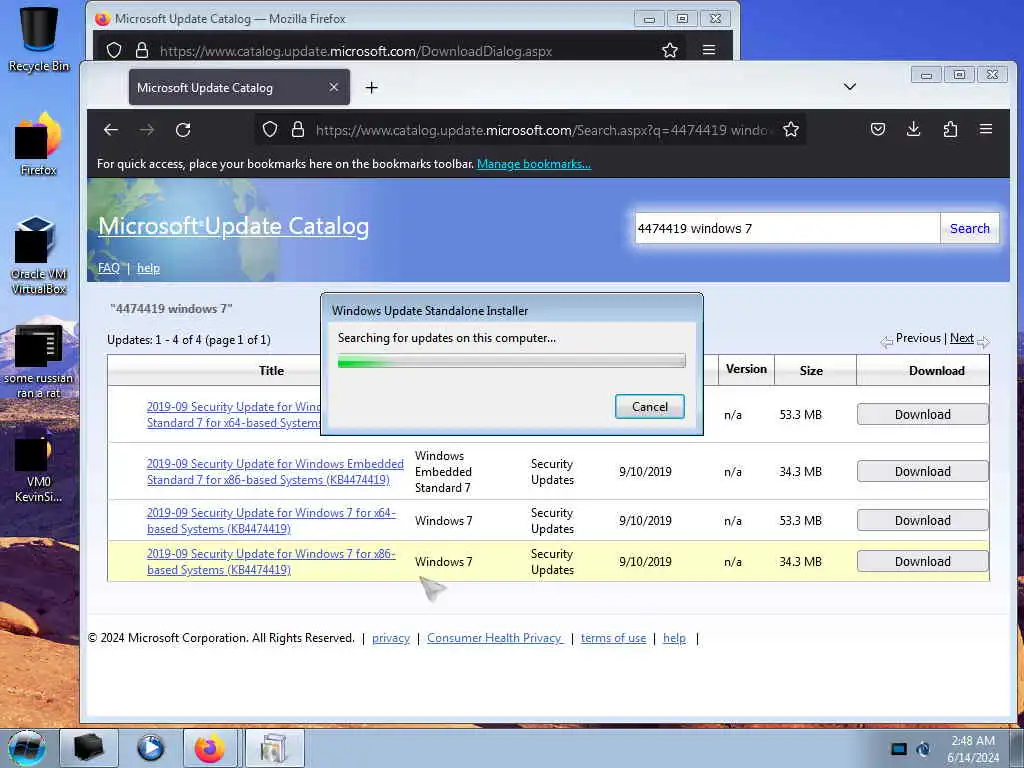Image resolution: width=1024 pixels, height=768 pixels.
Task: Reload the Update Catalog search page
Action: click(x=183, y=130)
